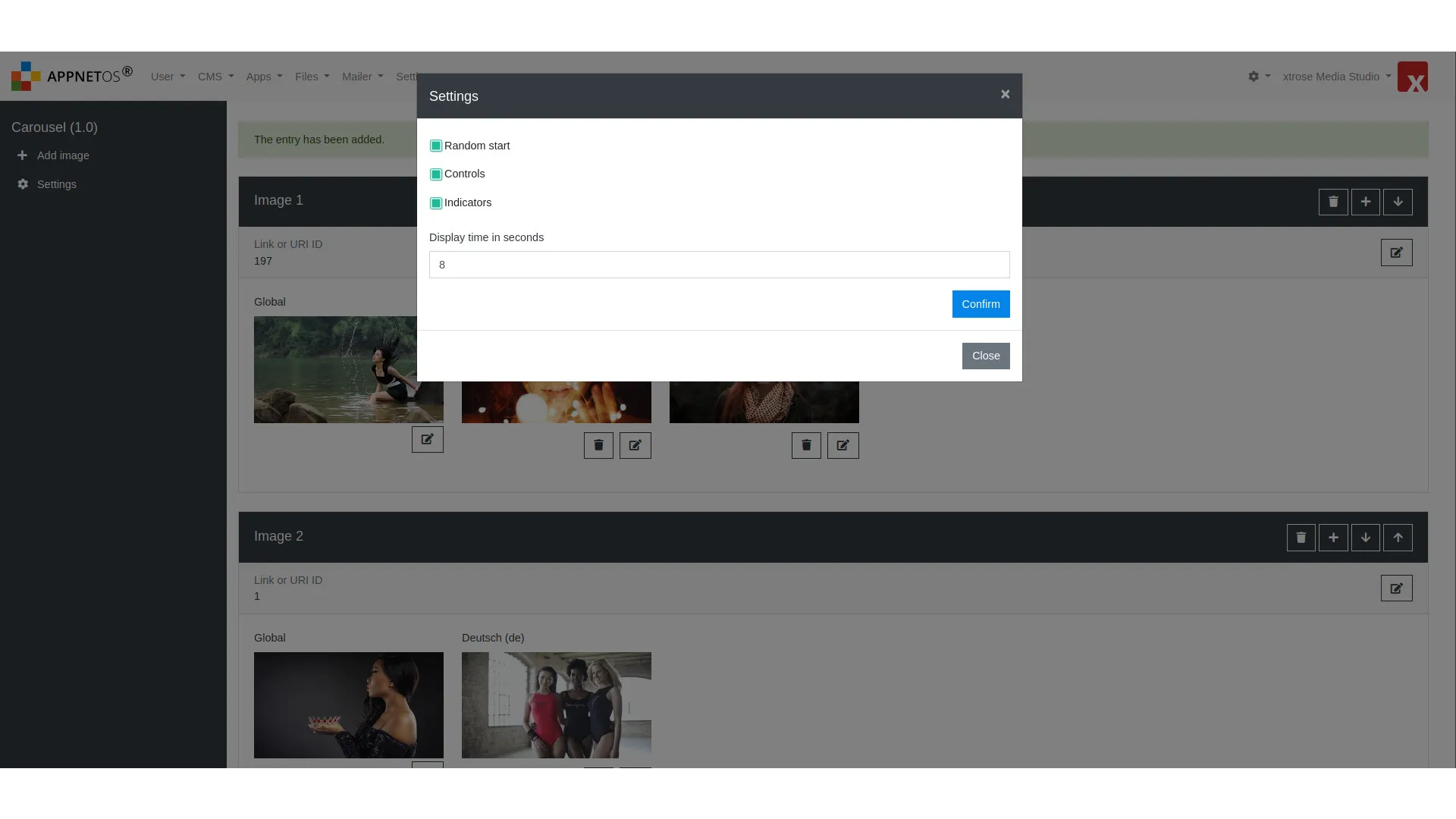Expand the Mailer dropdown menu
Viewport: 1456px width, 819px height.
362,76
